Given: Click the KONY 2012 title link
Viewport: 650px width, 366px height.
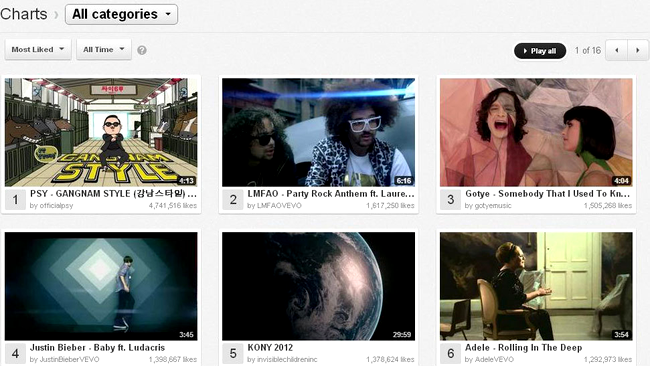Looking at the screenshot, I should click(x=270, y=347).
